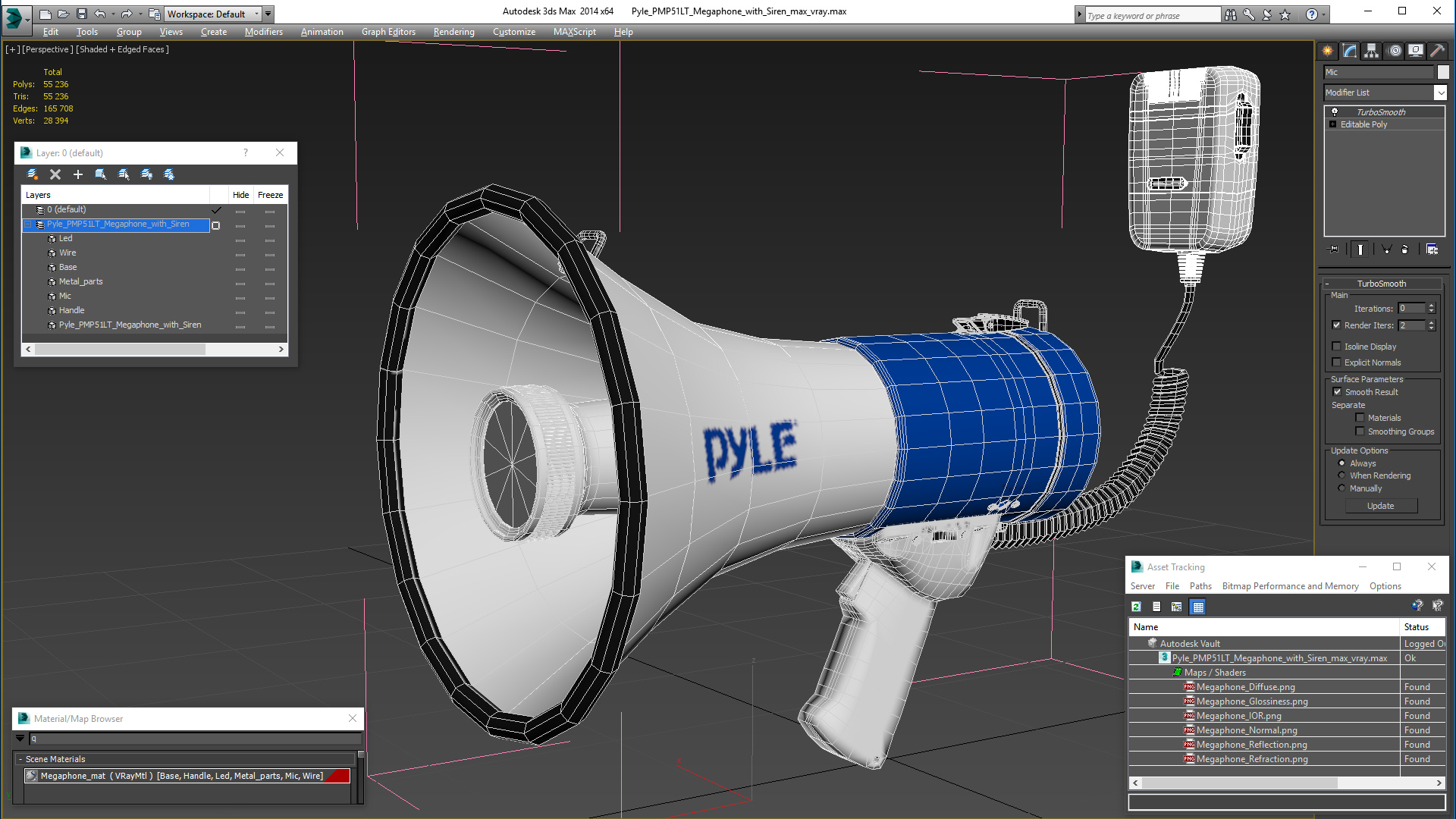Click the object color swatch next to Mic
Image resolution: width=1456 pixels, height=819 pixels.
[1443, 72]
